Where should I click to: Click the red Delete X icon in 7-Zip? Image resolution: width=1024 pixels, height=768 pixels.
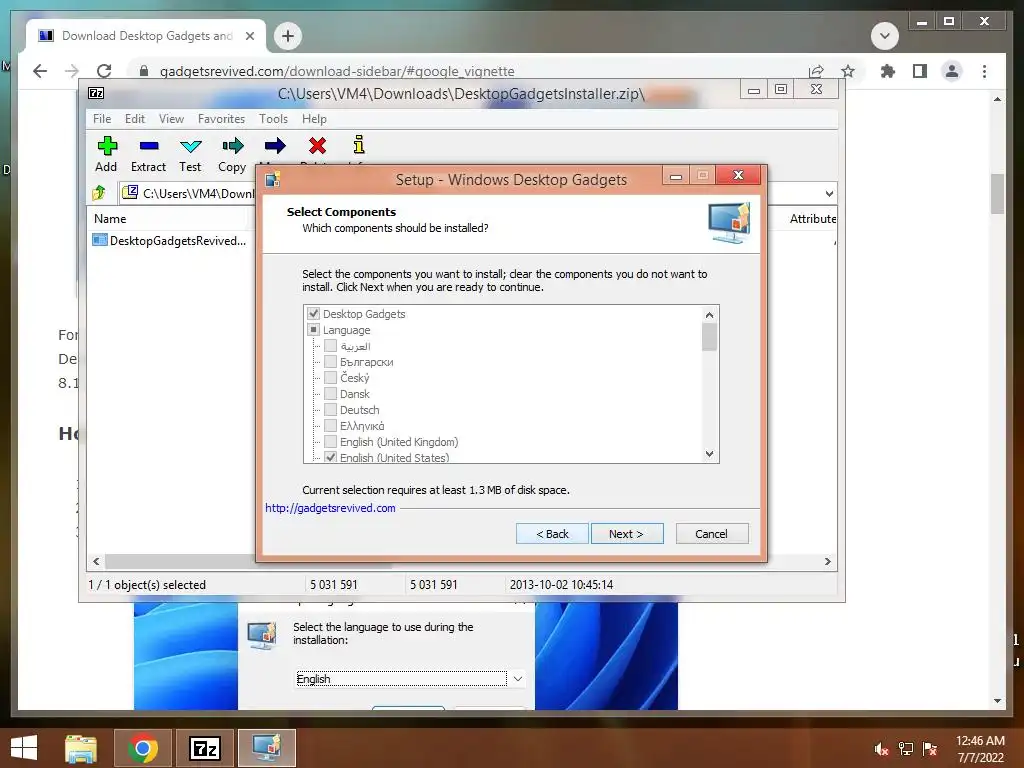click(317, 146)
